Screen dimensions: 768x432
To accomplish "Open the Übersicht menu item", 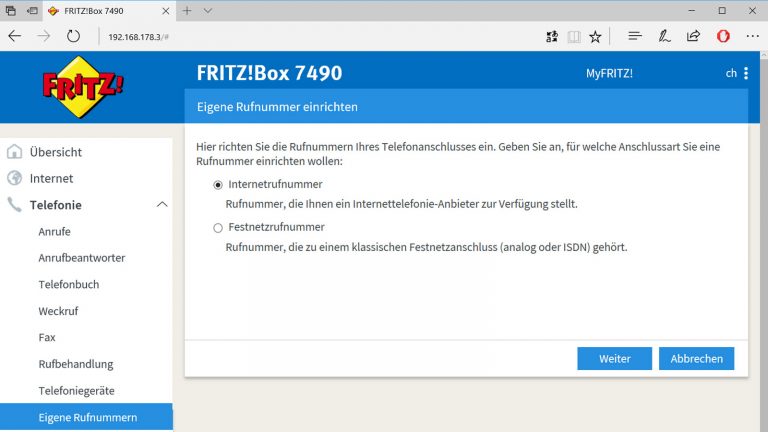I will tap(56, 152).
